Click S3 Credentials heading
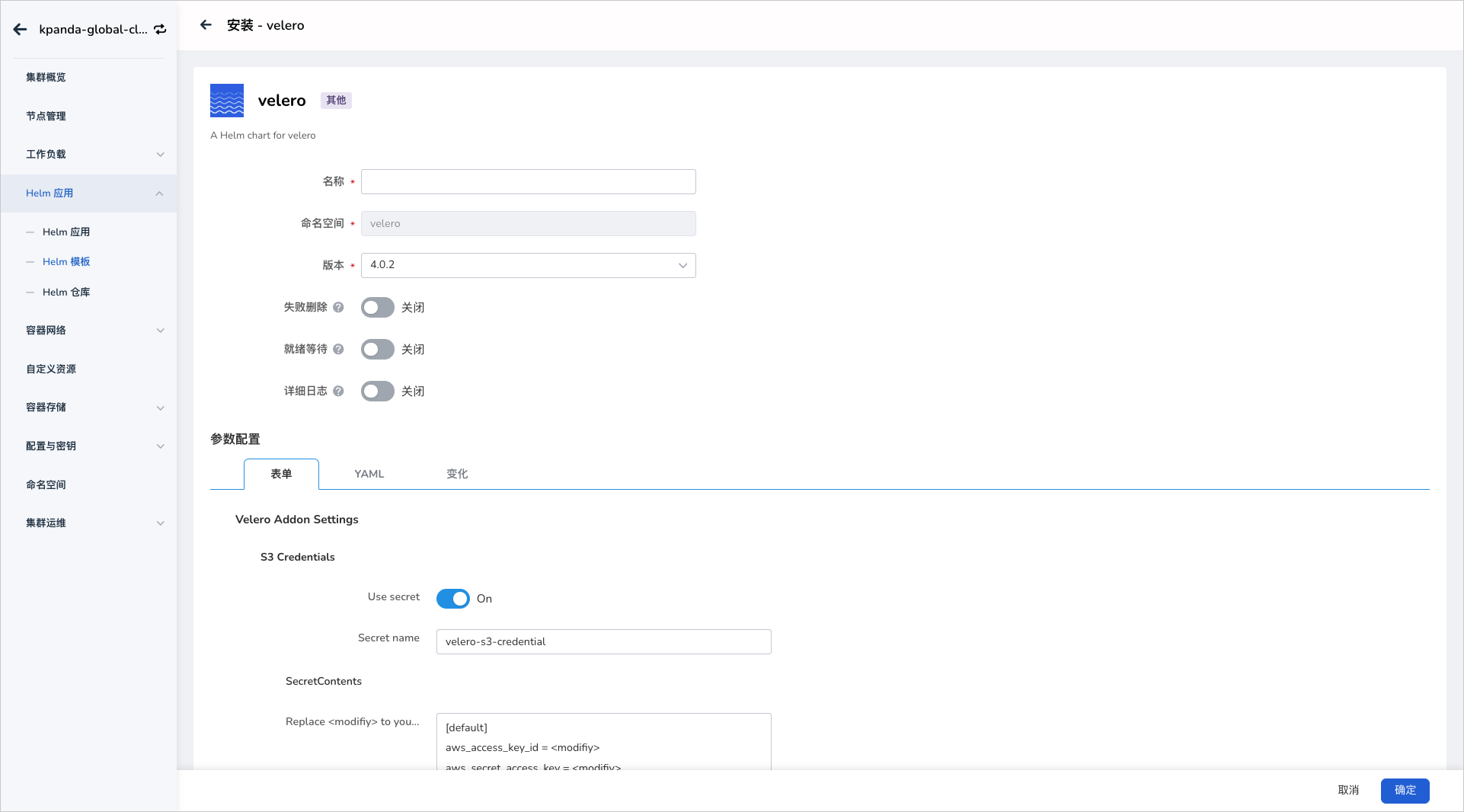The width and height of the screenshot is (1464, 812). pyautogui.click(x=298, y=557)
